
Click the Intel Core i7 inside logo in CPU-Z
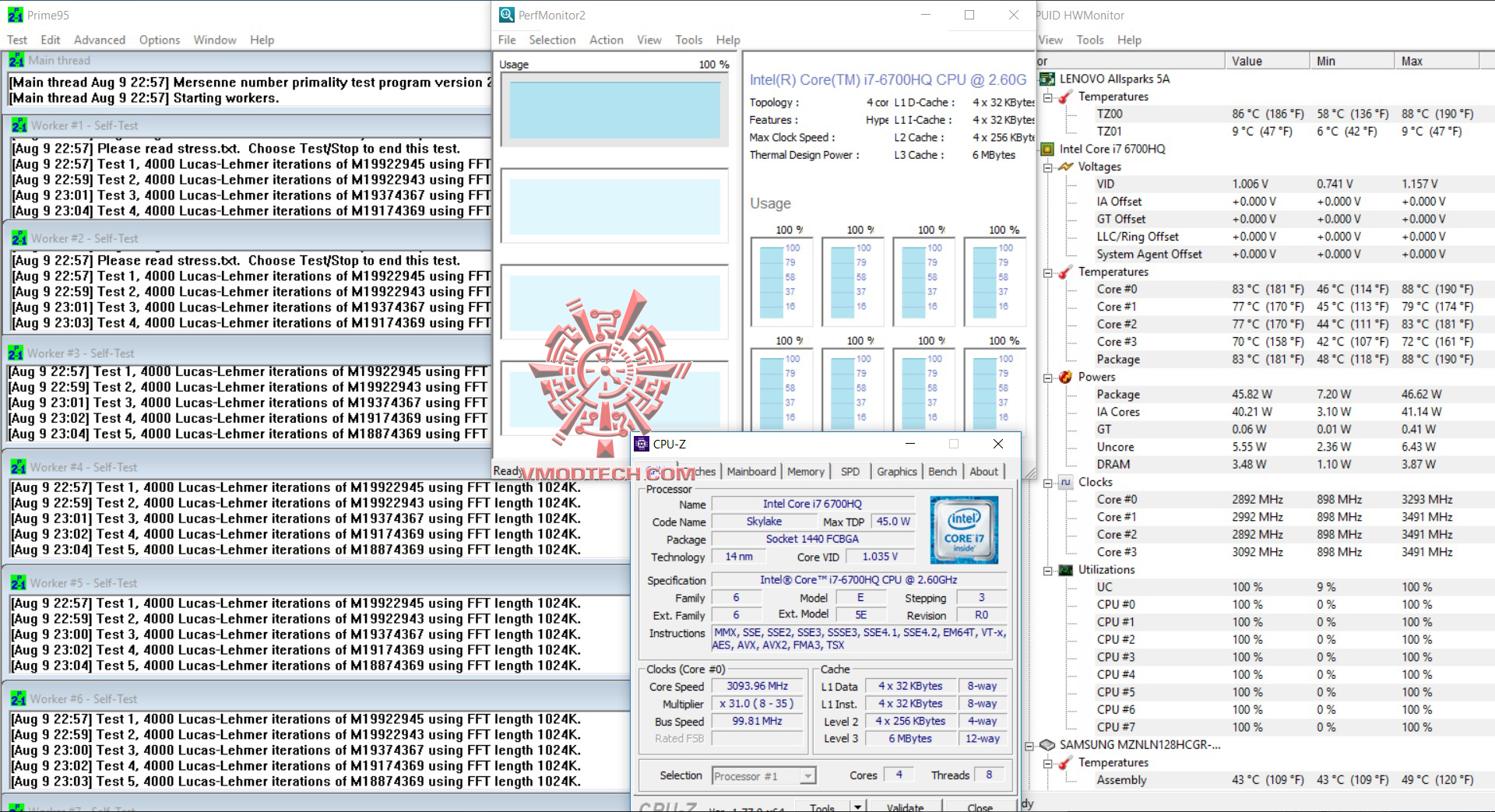pos(964,530)
